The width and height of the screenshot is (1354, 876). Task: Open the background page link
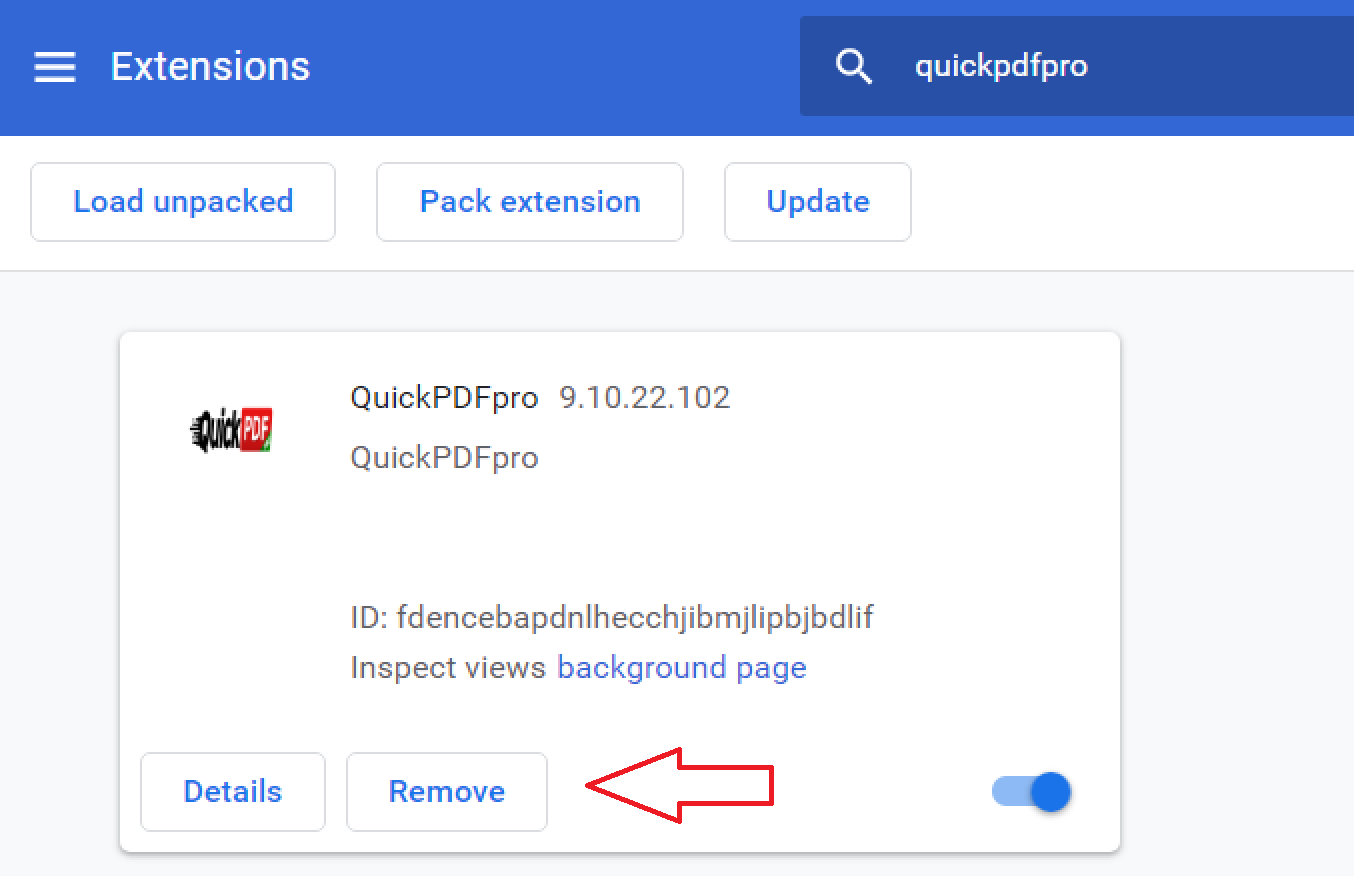682,667
